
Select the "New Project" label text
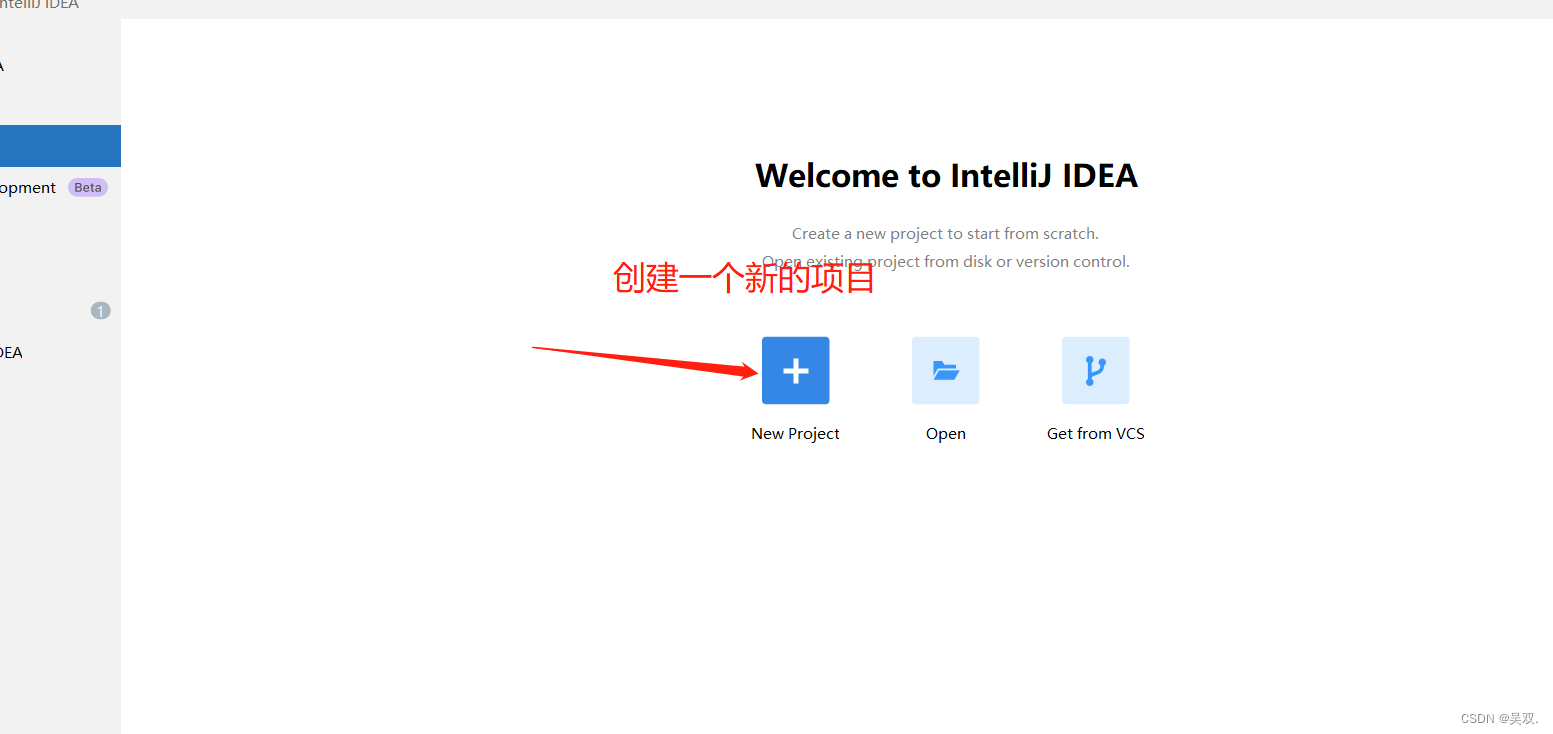click(795, 434)
